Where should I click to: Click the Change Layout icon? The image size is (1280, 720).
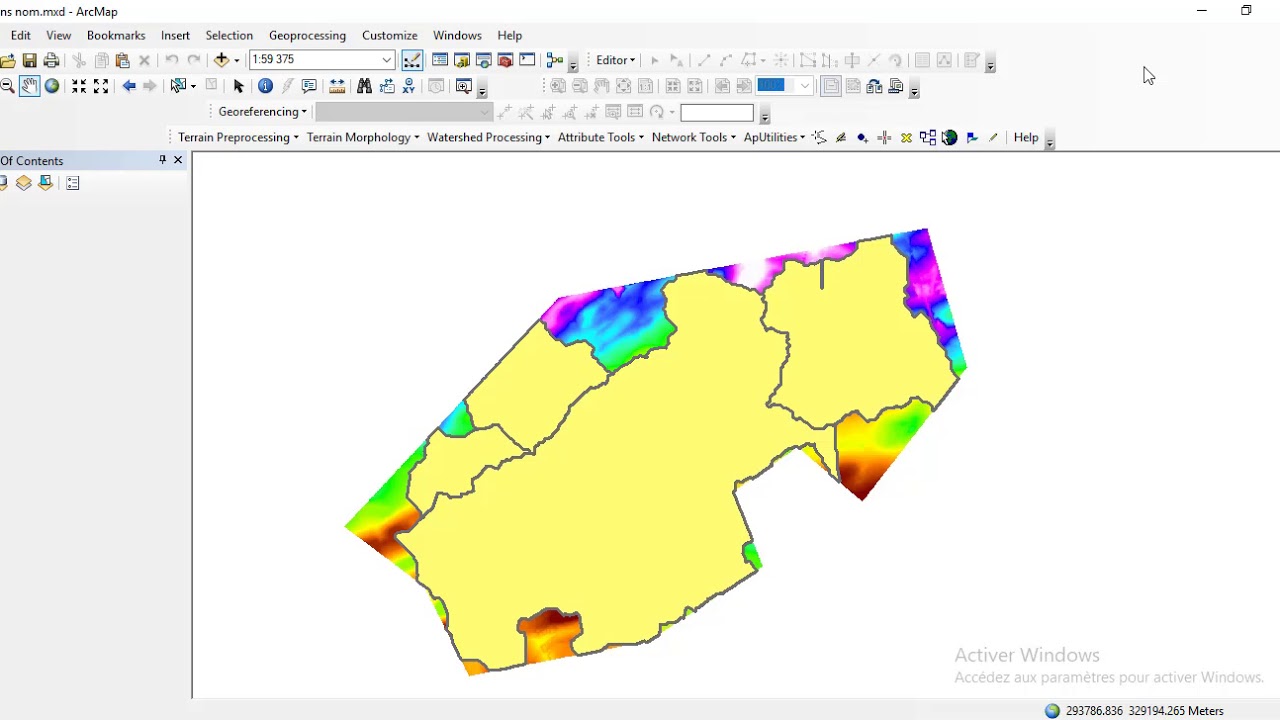click(874, 86)
